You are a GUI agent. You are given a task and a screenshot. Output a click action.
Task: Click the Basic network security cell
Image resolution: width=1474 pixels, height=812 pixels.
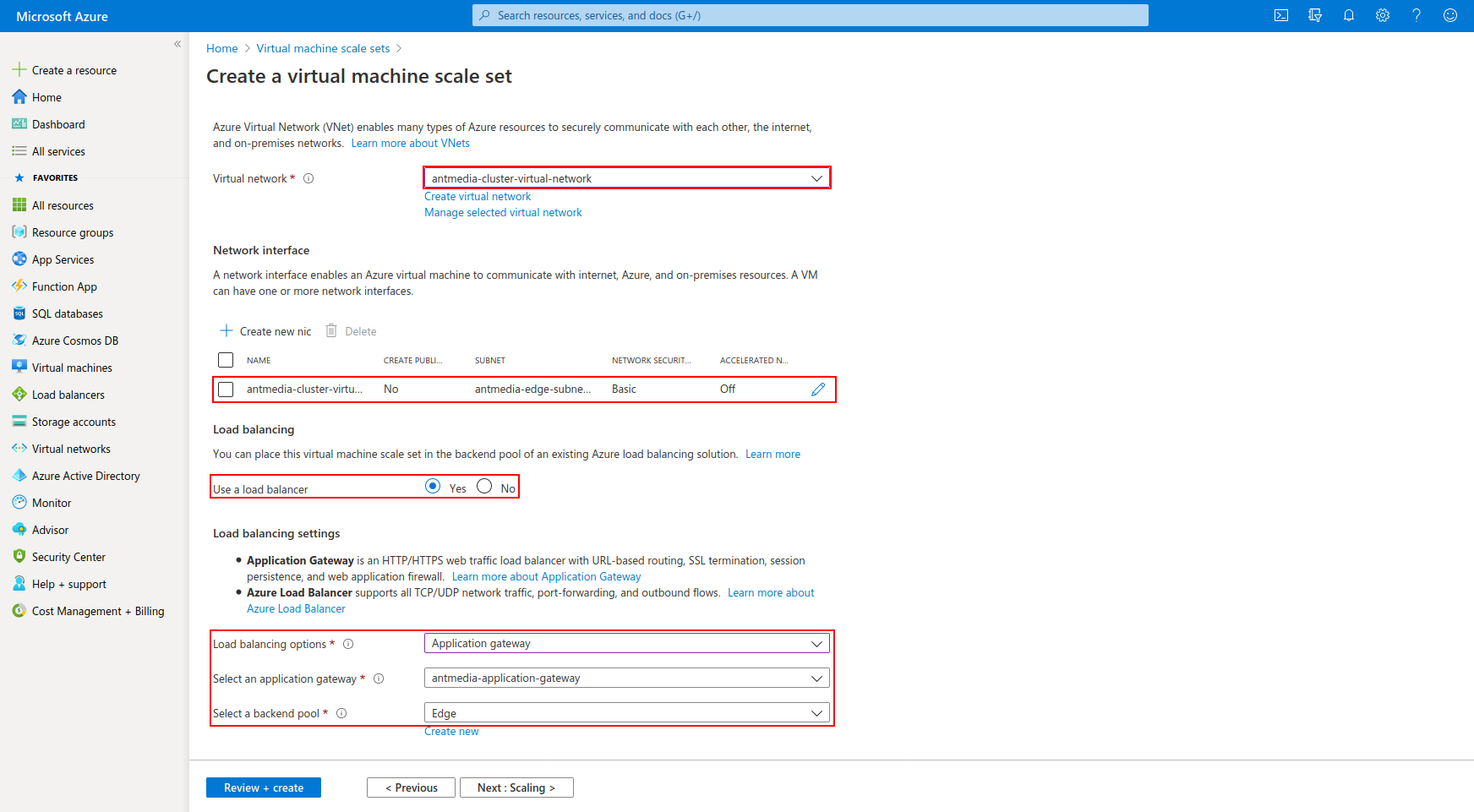click(624, 390)
